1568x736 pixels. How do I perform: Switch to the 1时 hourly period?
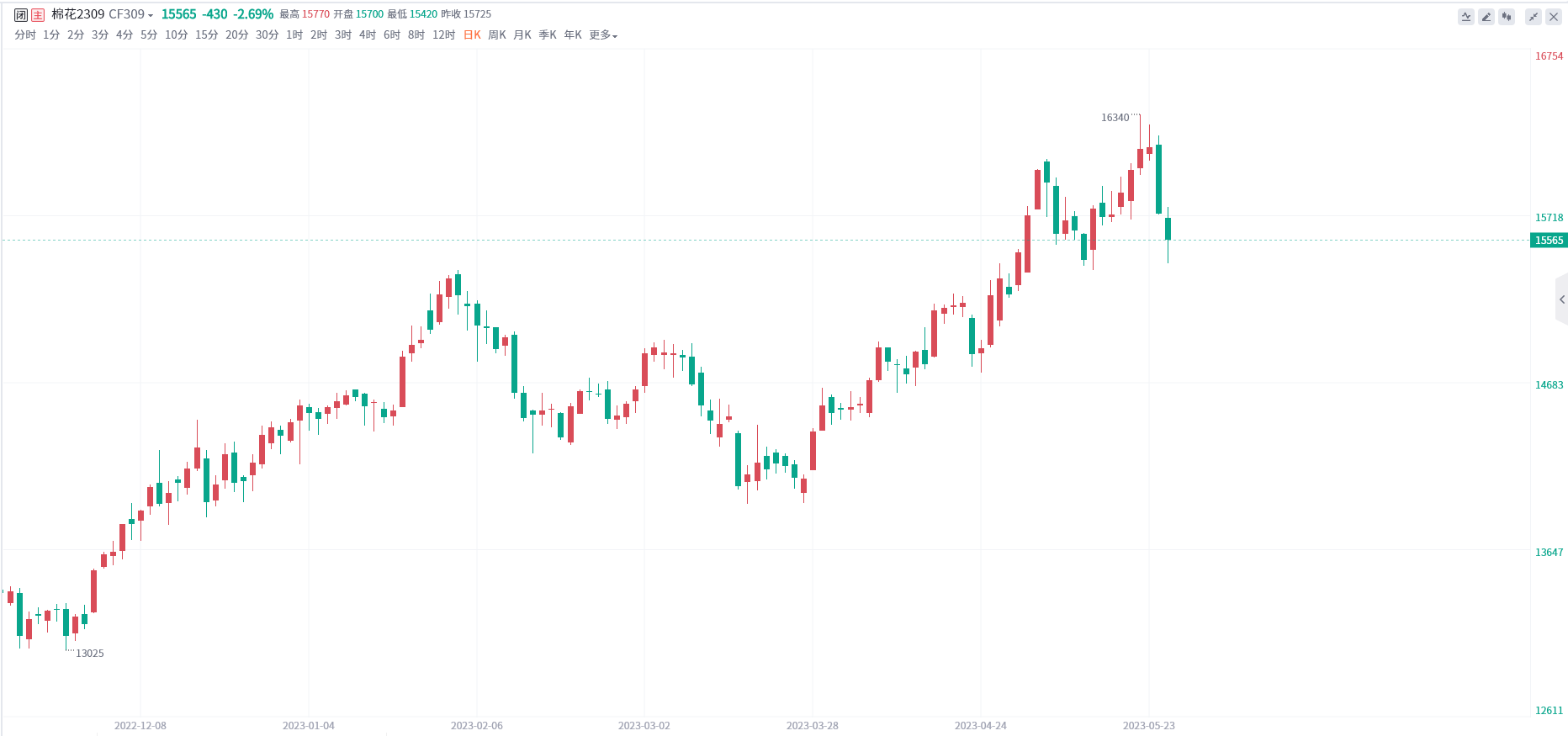point(294,35)
